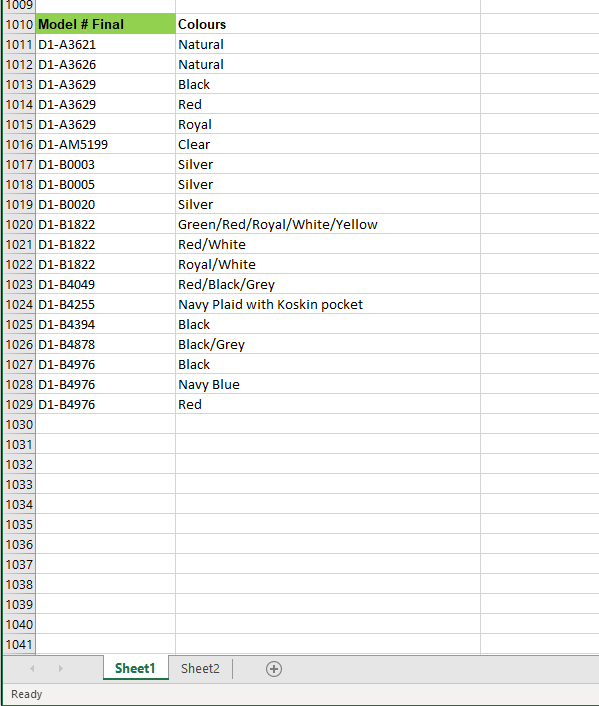Viewport: 599px width, 706px height.
Task: Select the Model # Final header cell
Action: point(105,24)
